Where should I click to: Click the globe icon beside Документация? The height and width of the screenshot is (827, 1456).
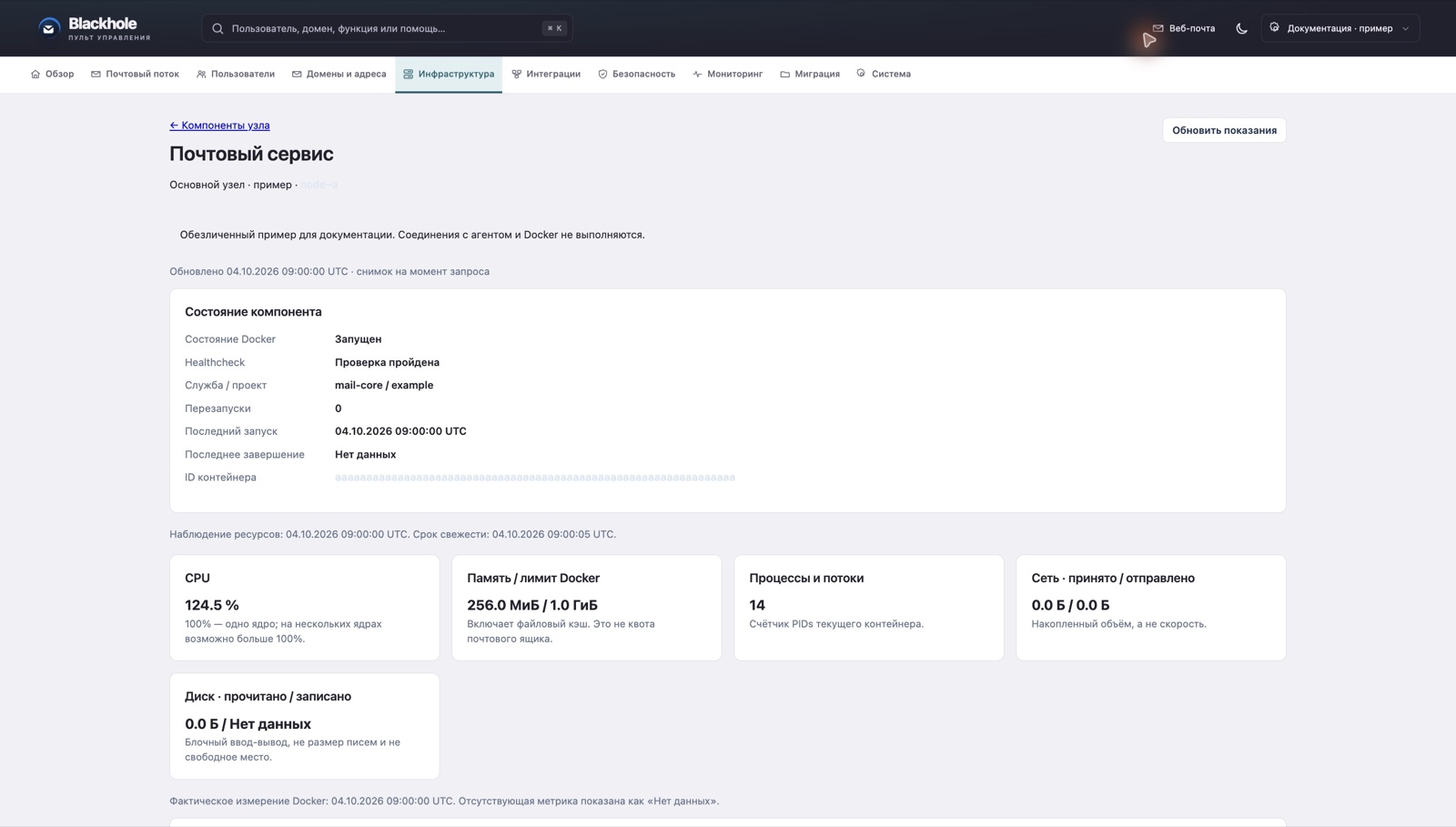point(1274,27)
